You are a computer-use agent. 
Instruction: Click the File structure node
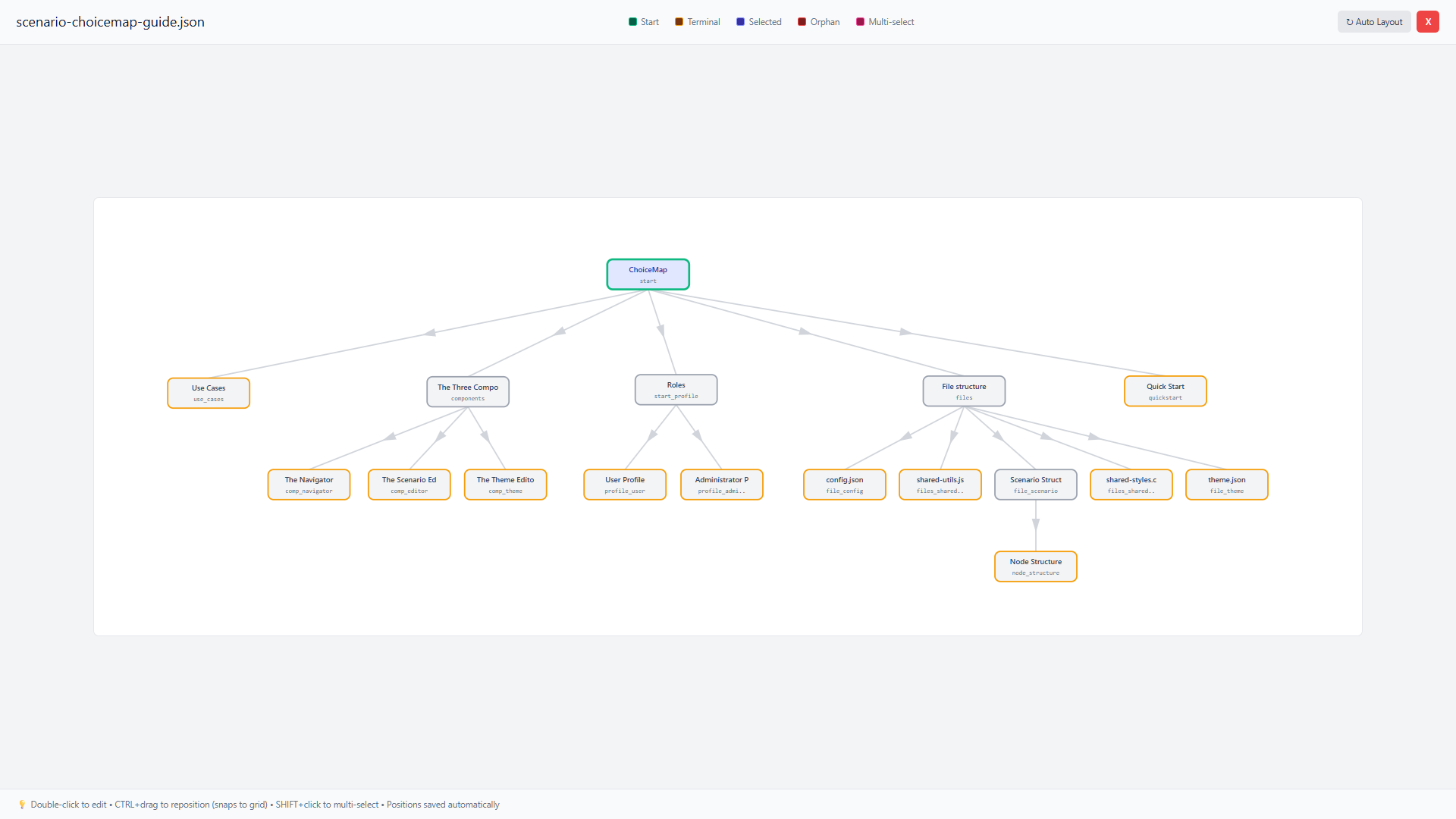click(964, 391)
